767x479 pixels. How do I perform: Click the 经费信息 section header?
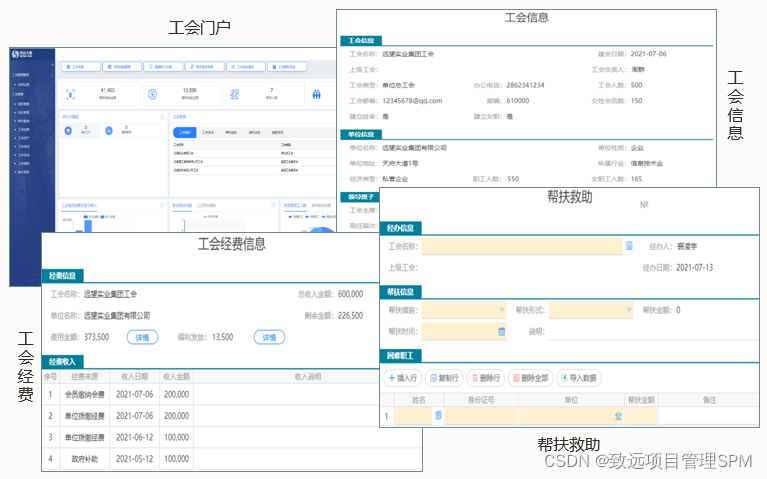coord(63,276)
